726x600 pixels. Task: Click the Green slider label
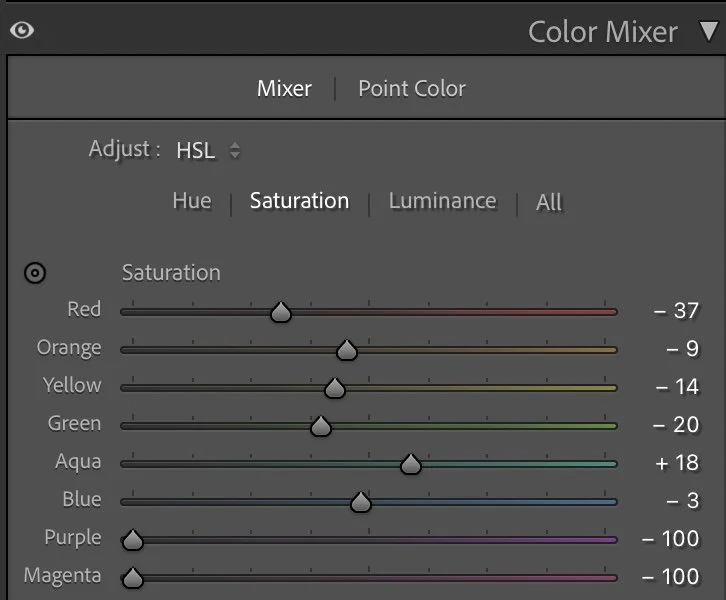[x=74, y=423]
